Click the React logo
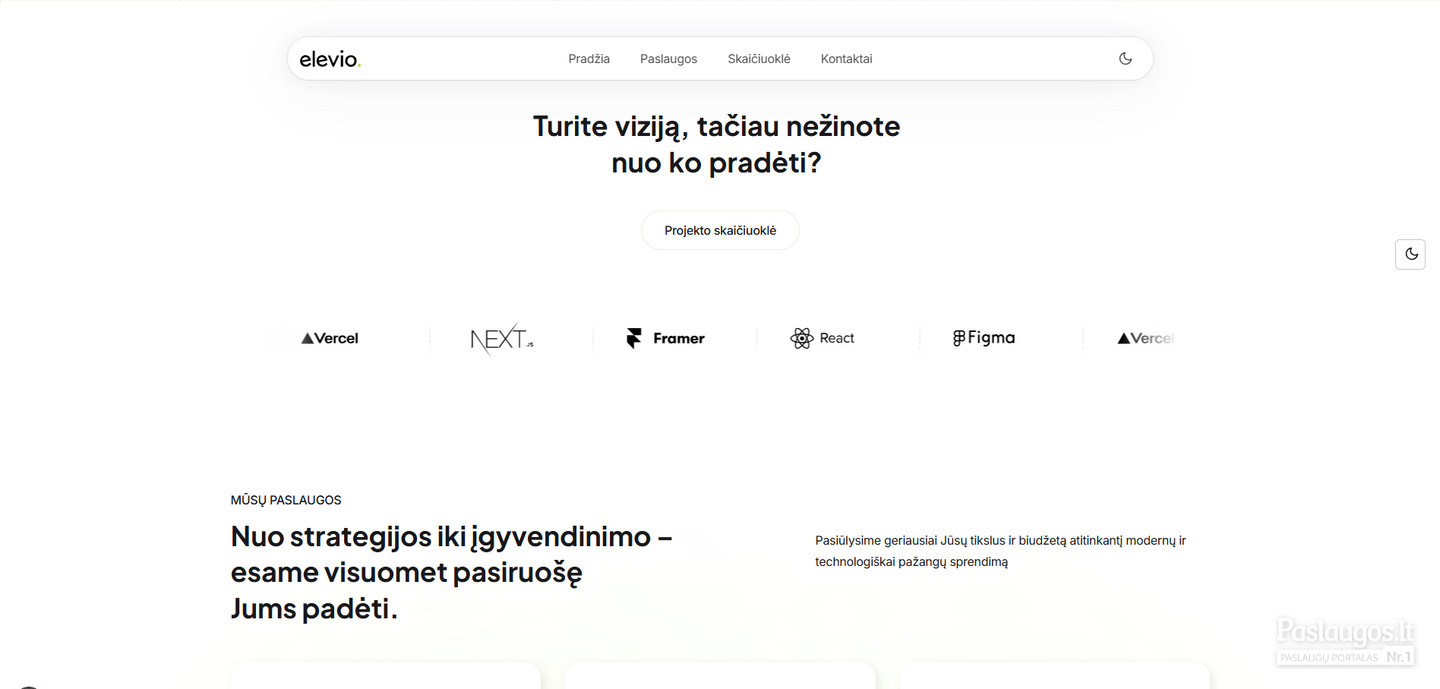Screen dimensions: 1440x689 pos(822,338)
